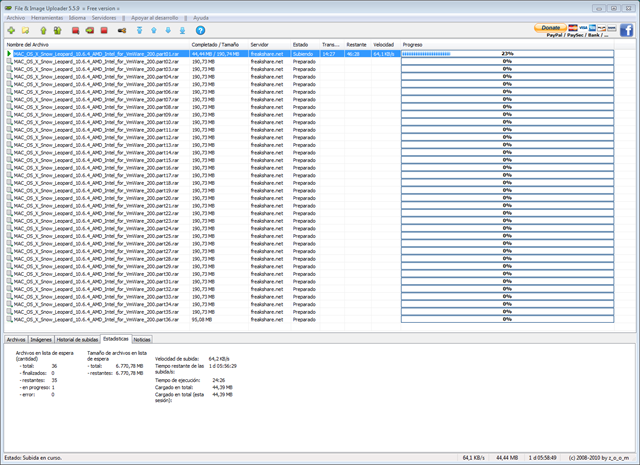Click the blue question mark help icon

tap(200, 30)
